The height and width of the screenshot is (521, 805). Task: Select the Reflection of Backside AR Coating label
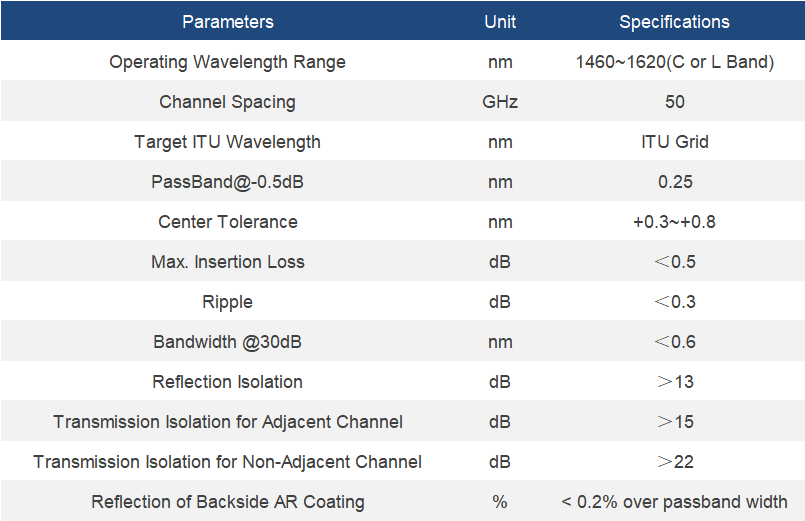tap(227, 502)
